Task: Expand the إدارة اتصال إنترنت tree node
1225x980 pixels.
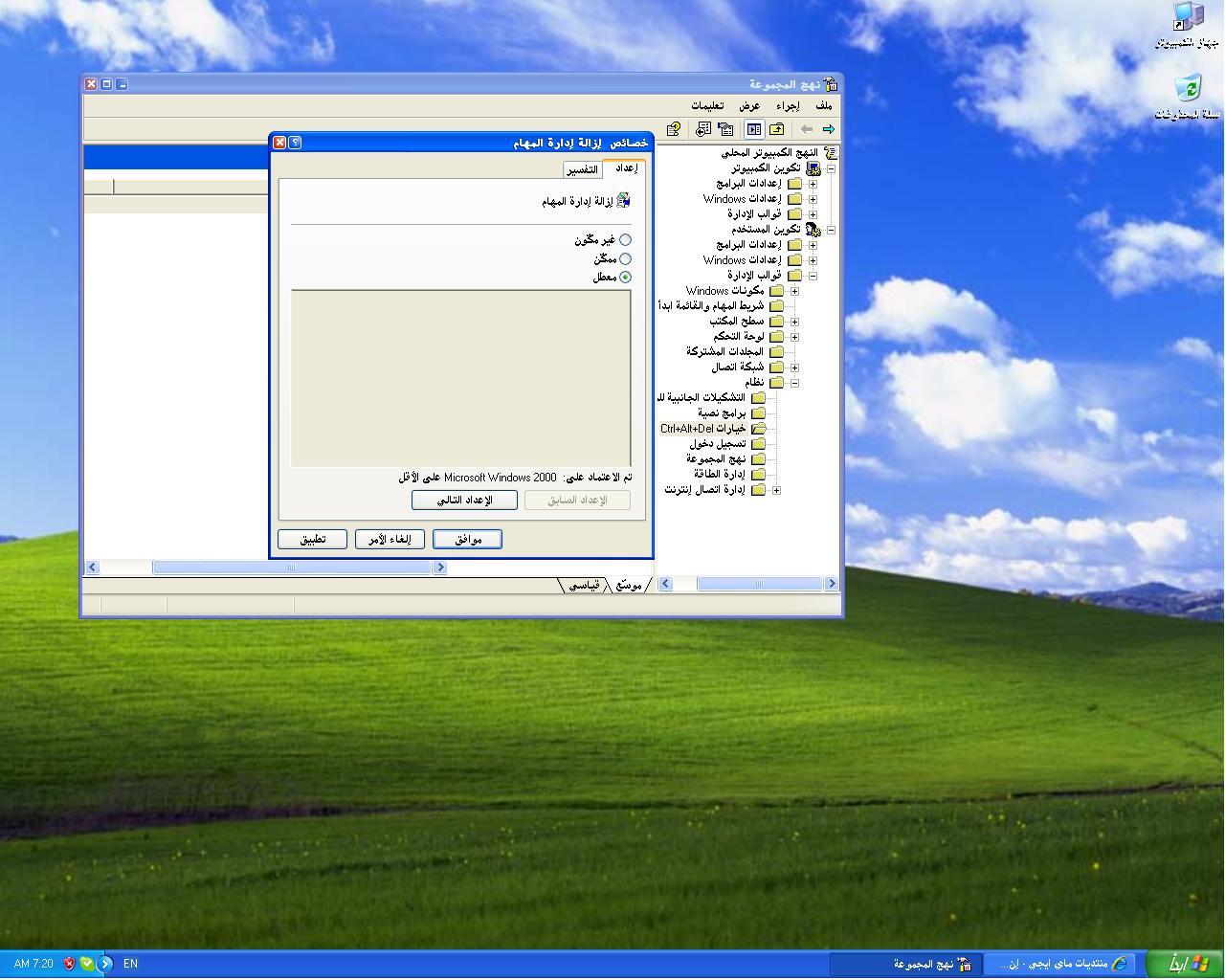Action: [x=776, y=490]
